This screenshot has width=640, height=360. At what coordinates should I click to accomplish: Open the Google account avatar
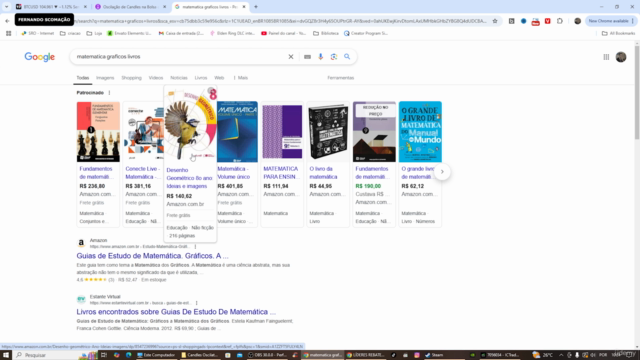[621, 57]
